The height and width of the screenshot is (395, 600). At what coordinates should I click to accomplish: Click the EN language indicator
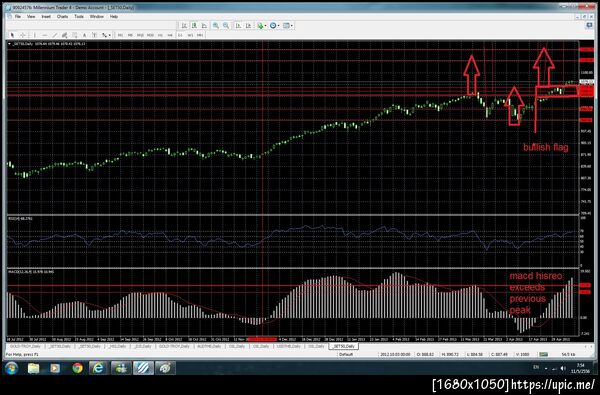(x=536, y=367)
